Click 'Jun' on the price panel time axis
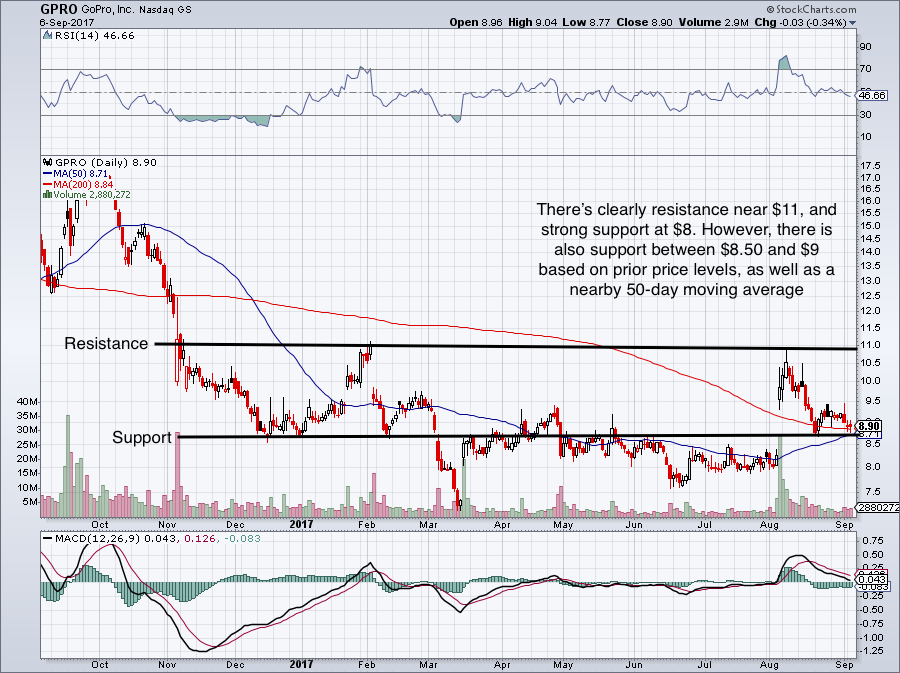This screenshot has width=900, height=673. coord(634,524)
